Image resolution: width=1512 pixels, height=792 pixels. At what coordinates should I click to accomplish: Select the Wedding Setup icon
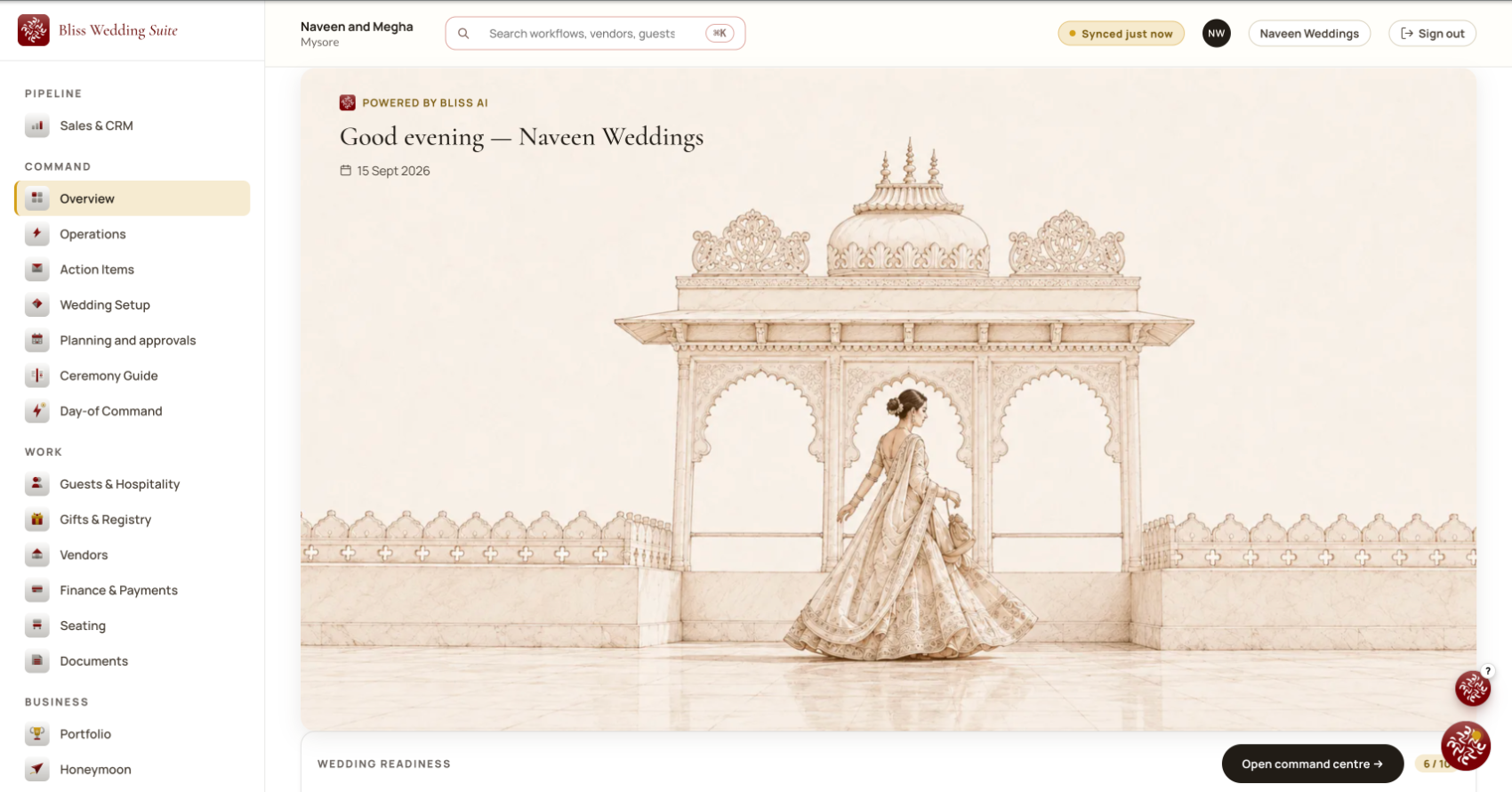coord(36,305)
